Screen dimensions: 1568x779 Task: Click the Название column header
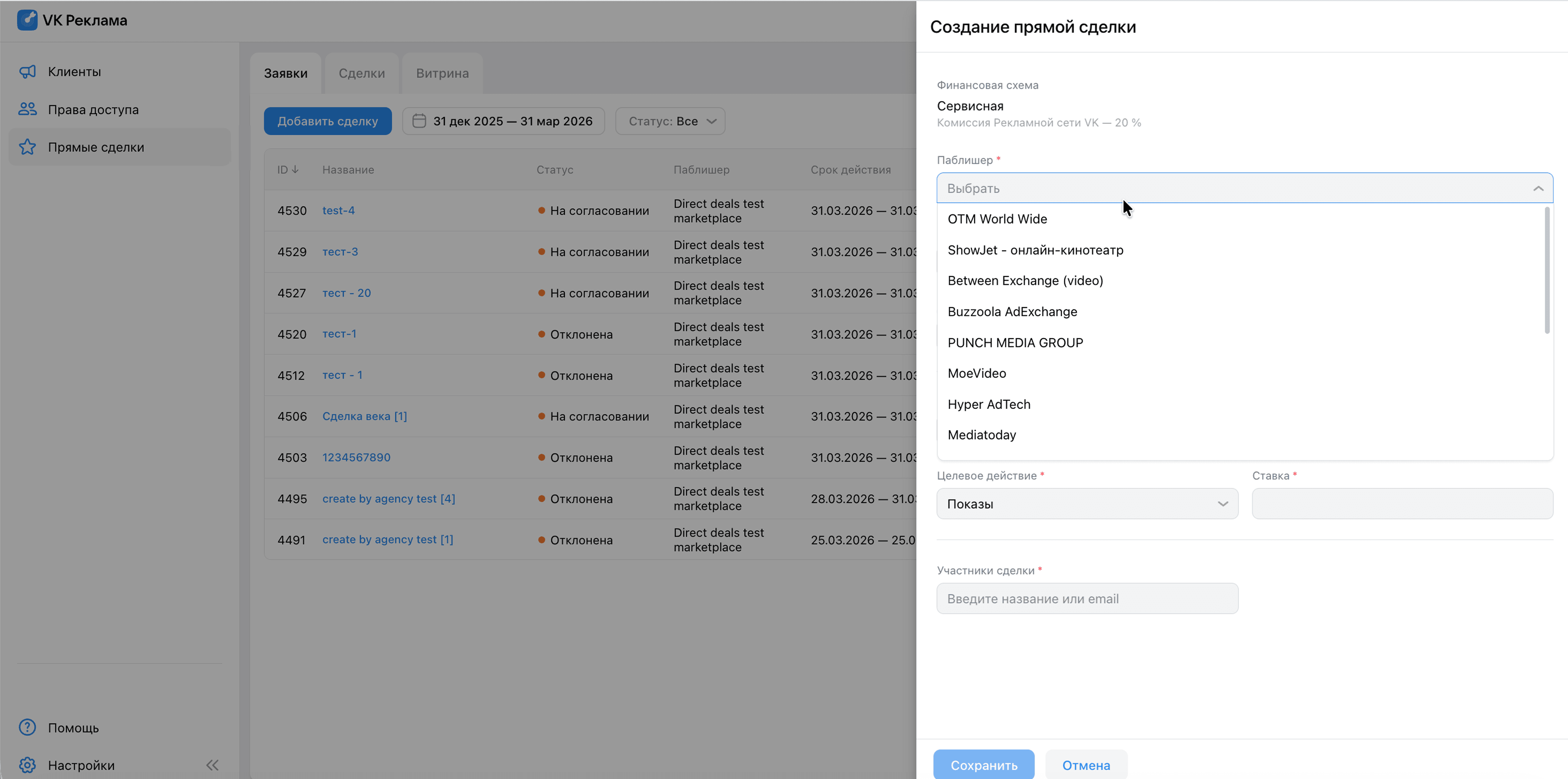click(348, 169)
